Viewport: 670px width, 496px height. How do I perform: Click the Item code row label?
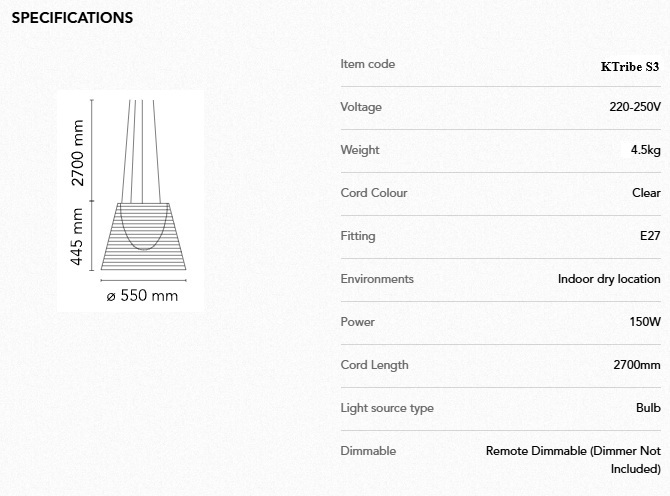pyautogui.click(x=367, y=64)
